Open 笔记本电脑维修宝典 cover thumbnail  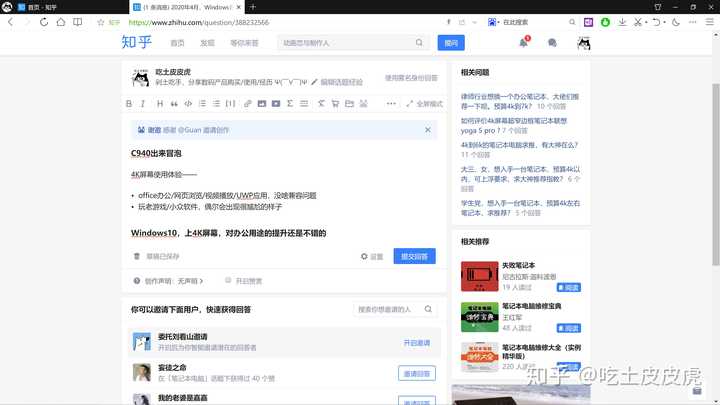point(479,317)
